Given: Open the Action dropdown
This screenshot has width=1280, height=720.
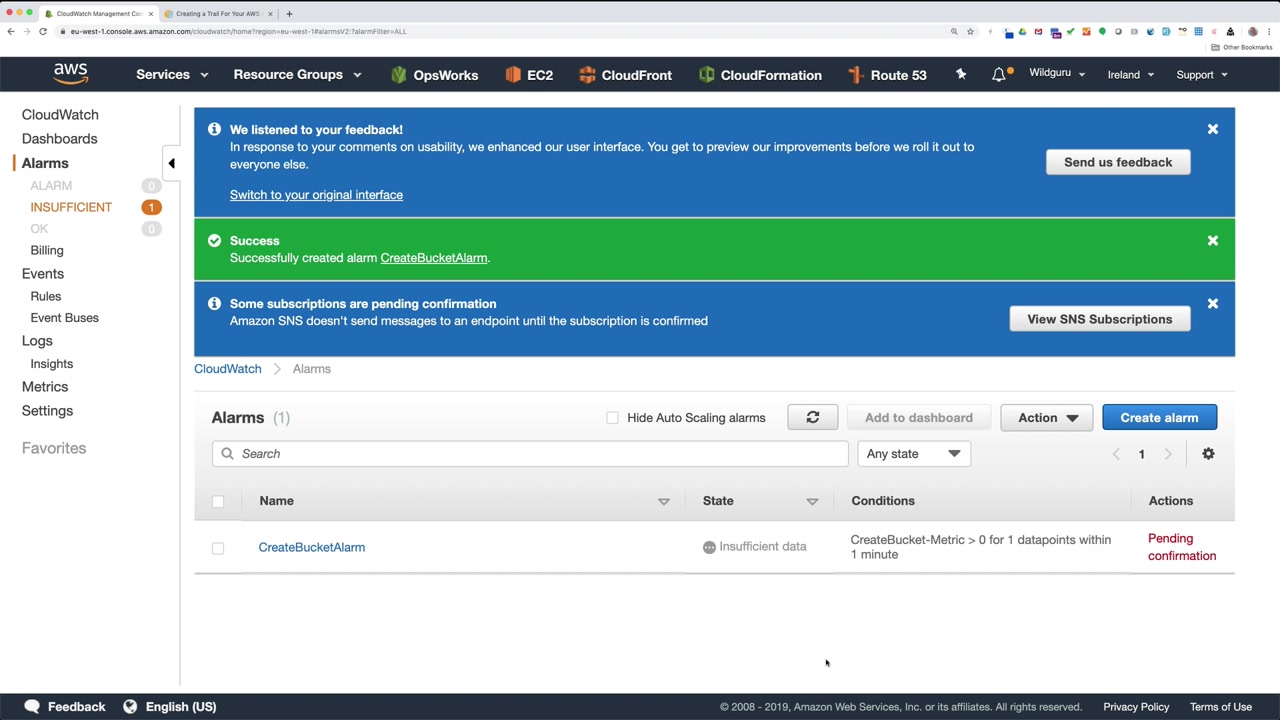Looking at the screenshot, I should [x=1047, y=418].
